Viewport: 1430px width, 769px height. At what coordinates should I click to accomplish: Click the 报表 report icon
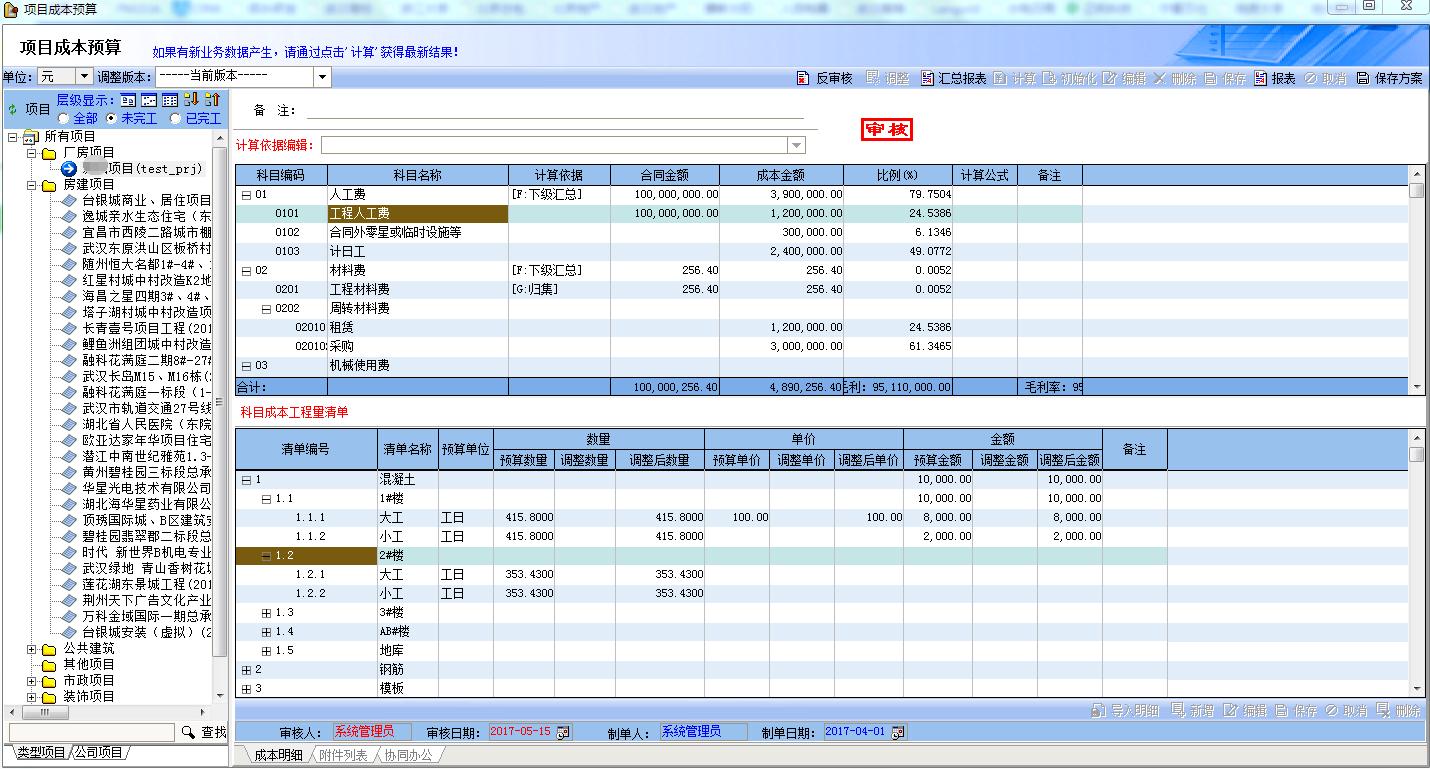pyautogui.click(x=1260, y=78)
